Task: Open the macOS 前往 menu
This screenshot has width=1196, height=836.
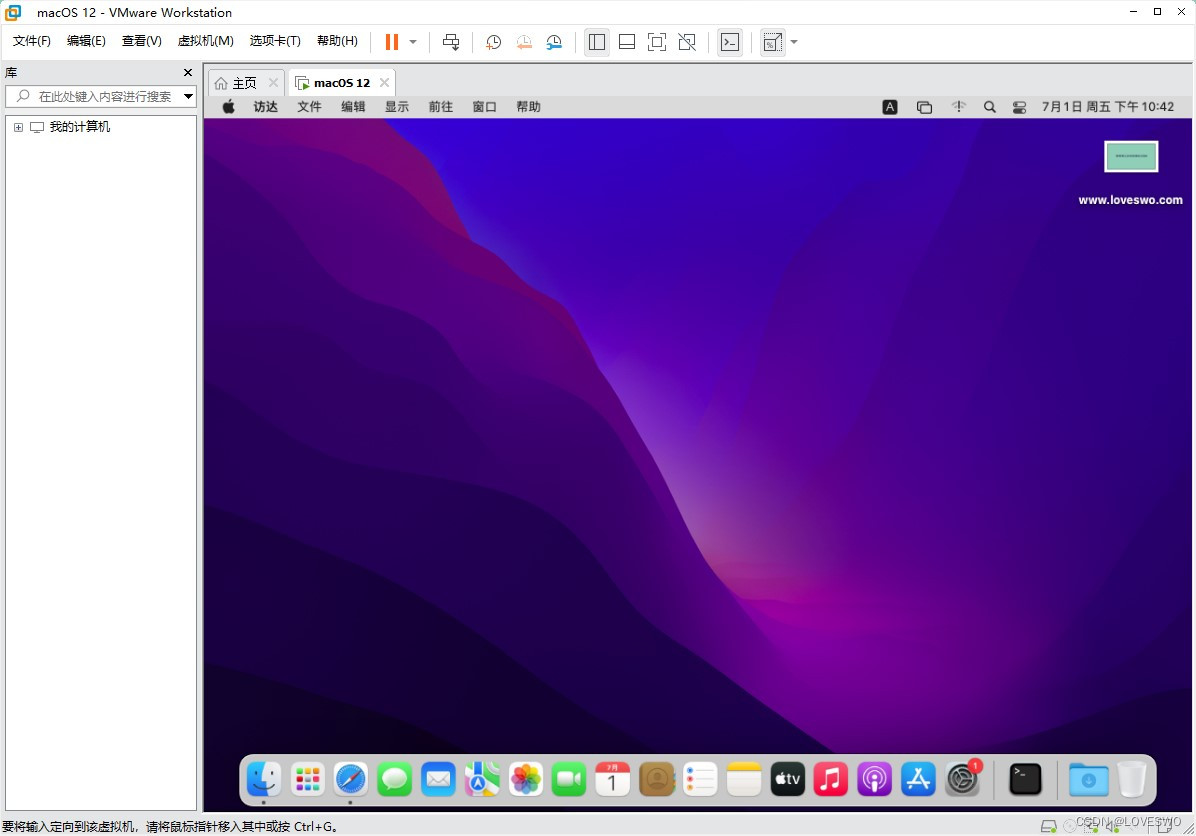Action: coord(441,107)
